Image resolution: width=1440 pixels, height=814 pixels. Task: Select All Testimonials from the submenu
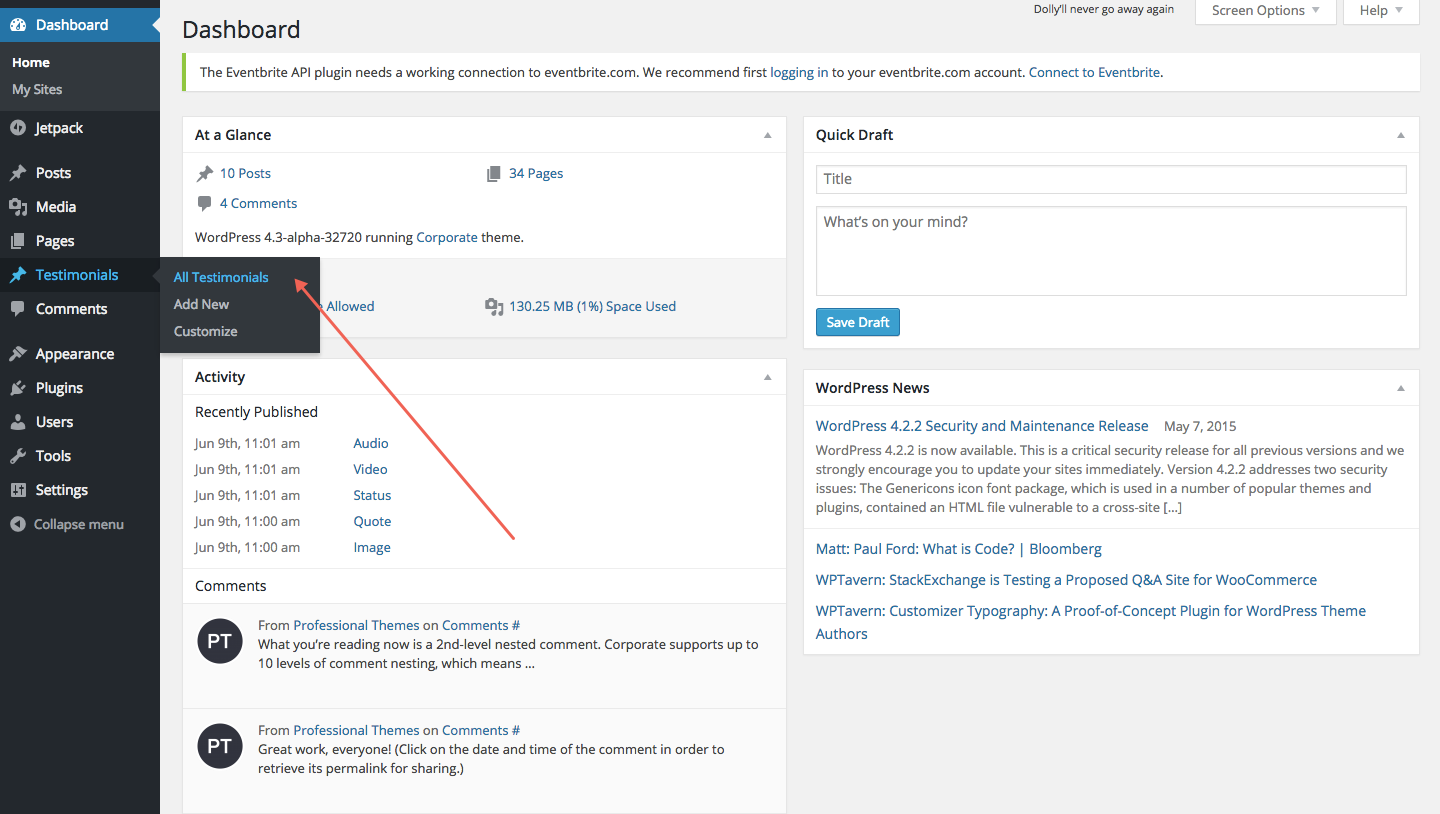[221, 277]
